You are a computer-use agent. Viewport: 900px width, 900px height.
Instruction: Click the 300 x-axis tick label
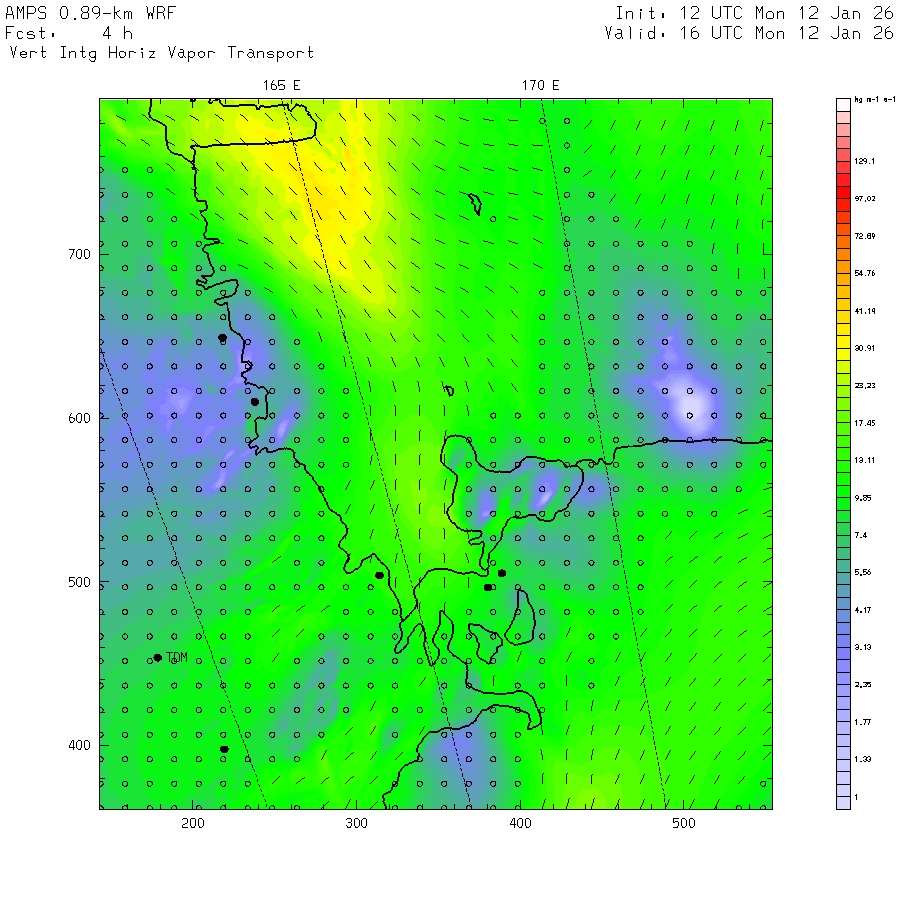tap(356, 823)
